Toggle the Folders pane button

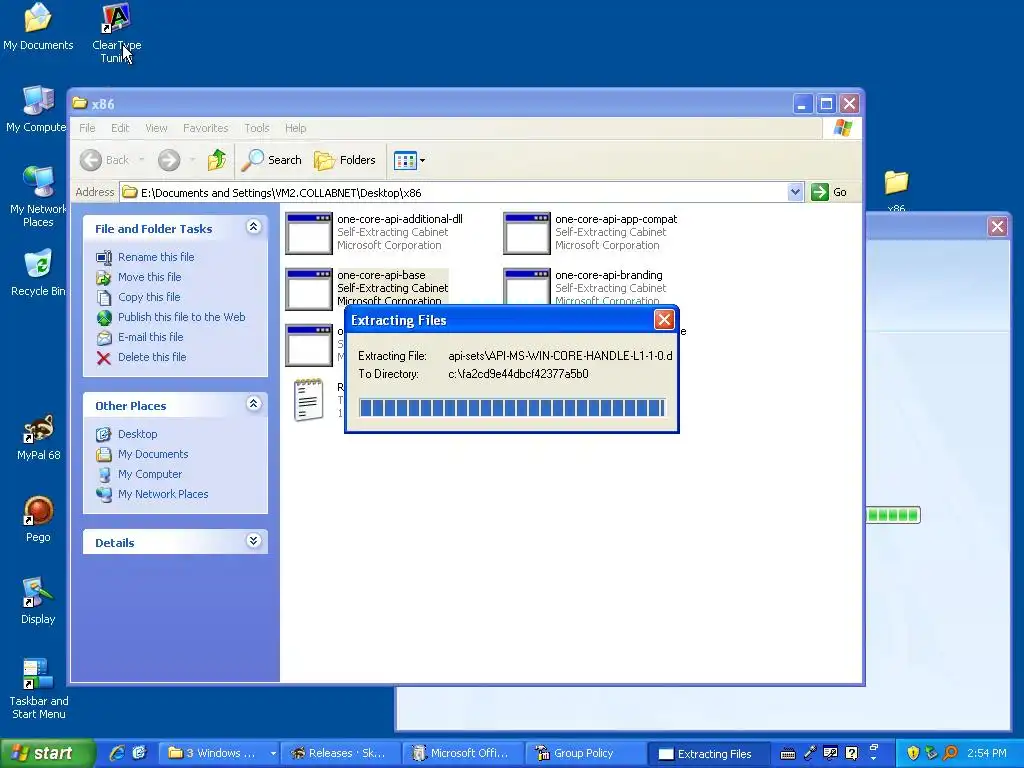click(345, 160)
